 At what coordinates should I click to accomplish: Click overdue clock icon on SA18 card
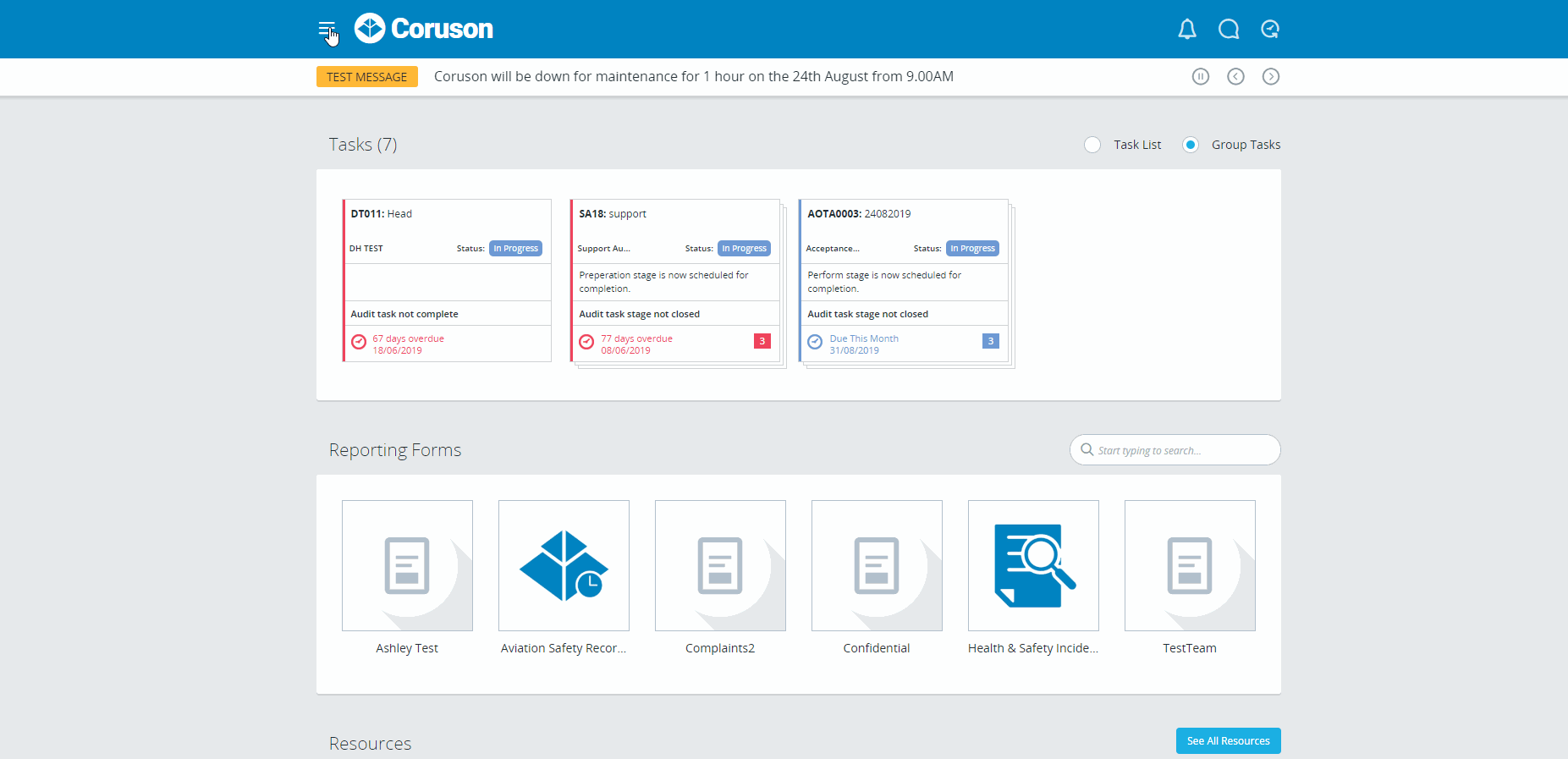586,342
